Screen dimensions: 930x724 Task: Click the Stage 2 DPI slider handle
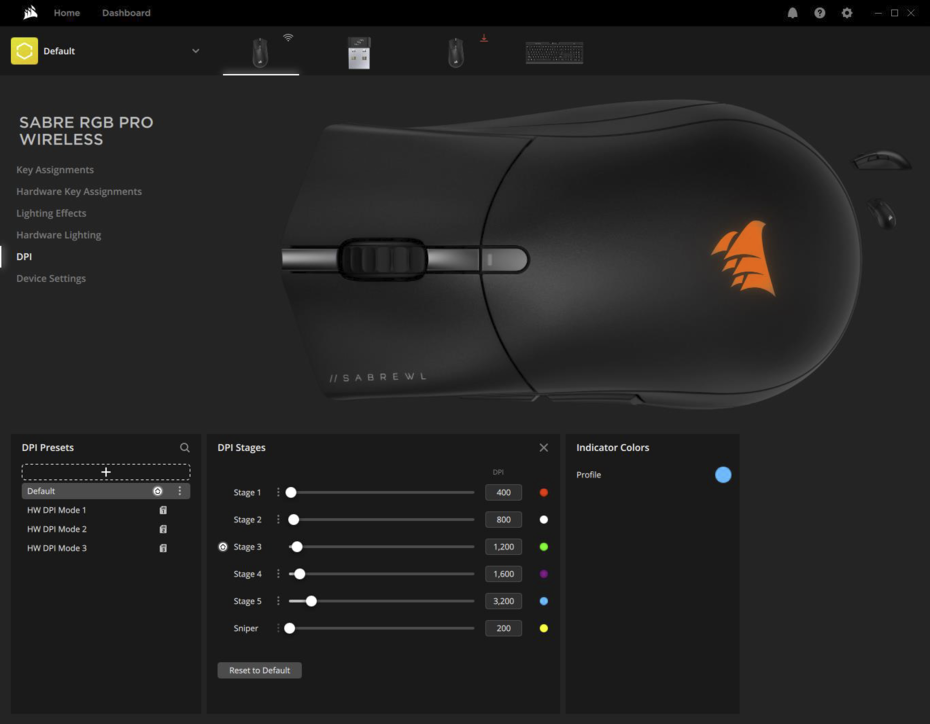pos(294,519)
